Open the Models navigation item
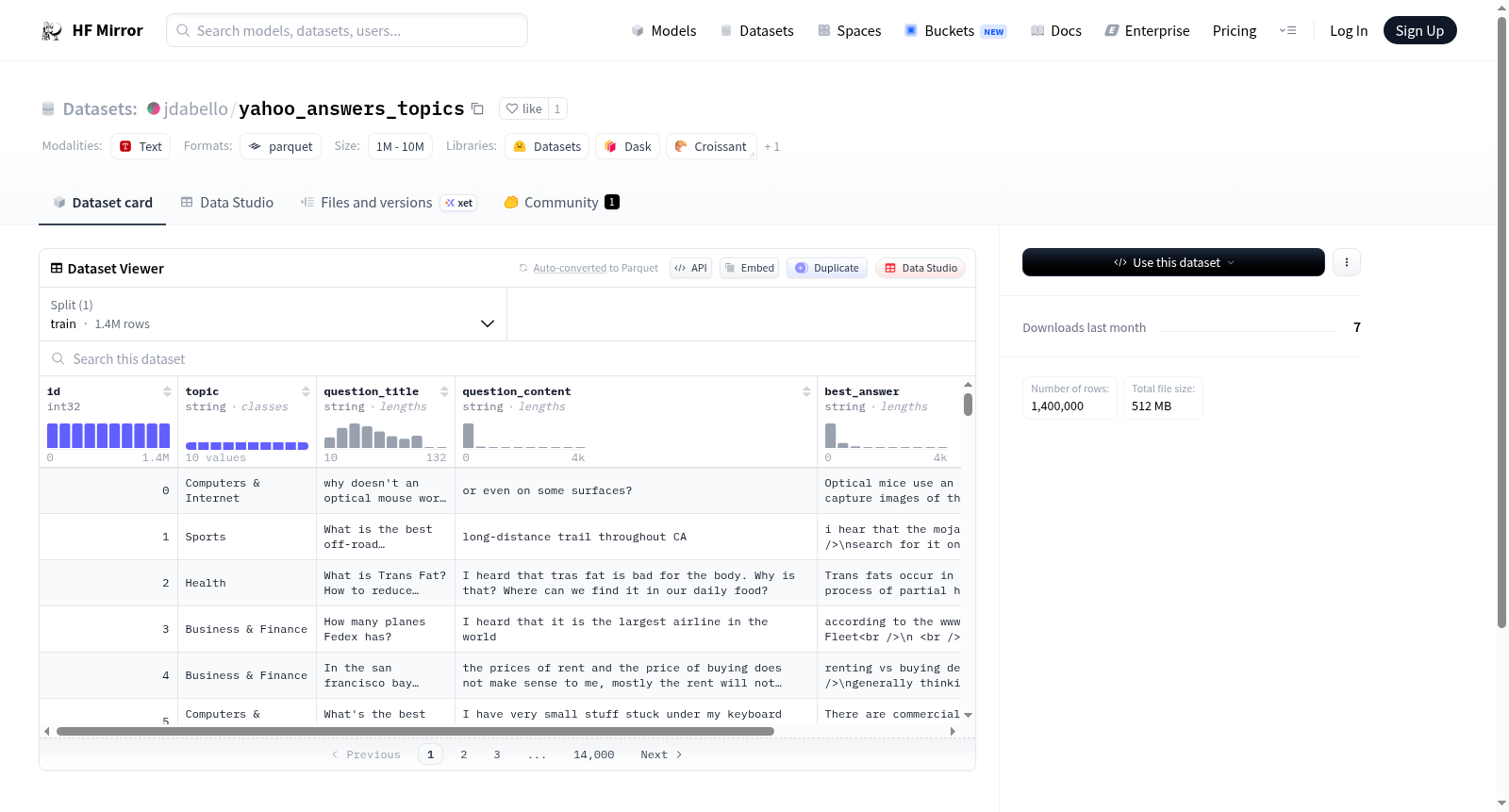 click(x=664, y=30)
